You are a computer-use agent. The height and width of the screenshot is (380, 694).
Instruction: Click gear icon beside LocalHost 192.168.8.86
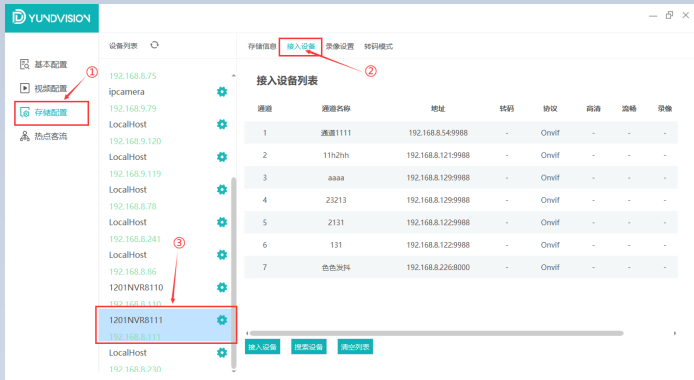pyautogui.click(x=222, y=255)
